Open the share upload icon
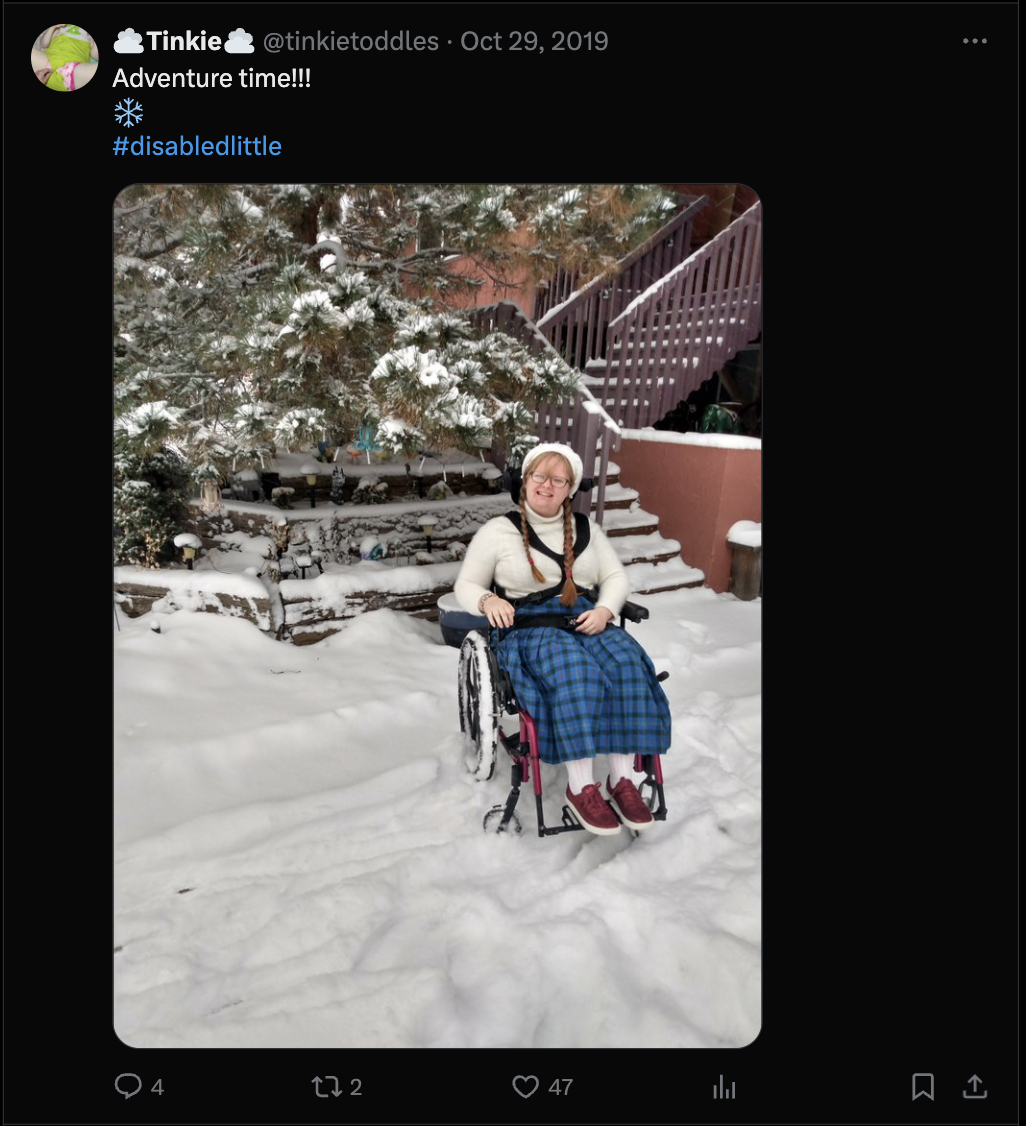1026x1126 pixels. (x=974, y=1087)
